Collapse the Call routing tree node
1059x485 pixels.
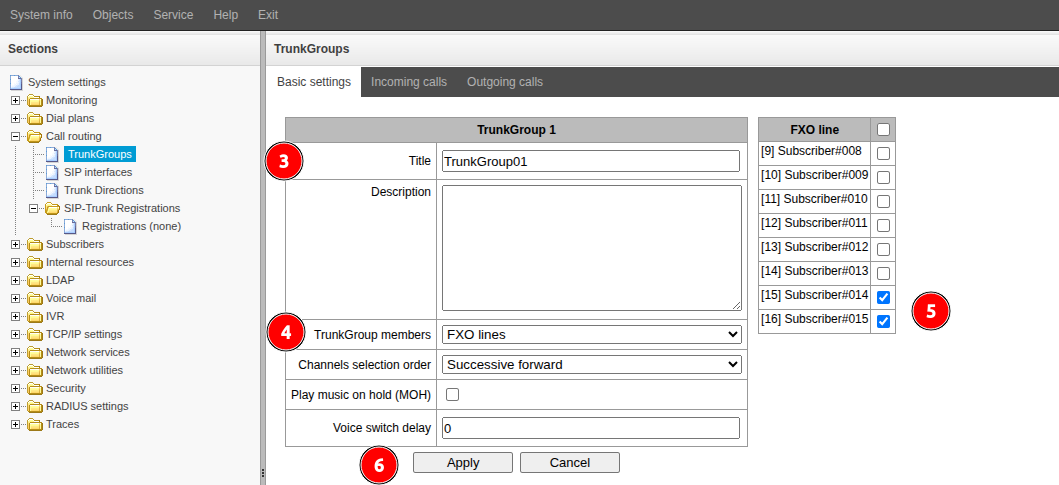coord(15,136)
